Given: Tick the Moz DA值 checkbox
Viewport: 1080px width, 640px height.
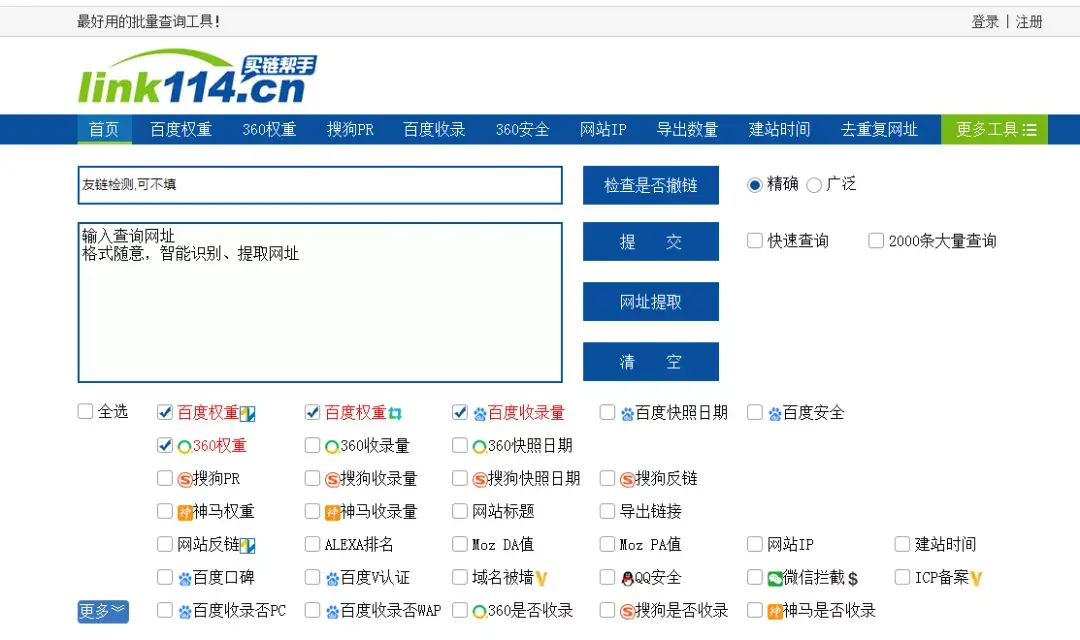Looking at the screenshot, I should click(x=460, y=544).
